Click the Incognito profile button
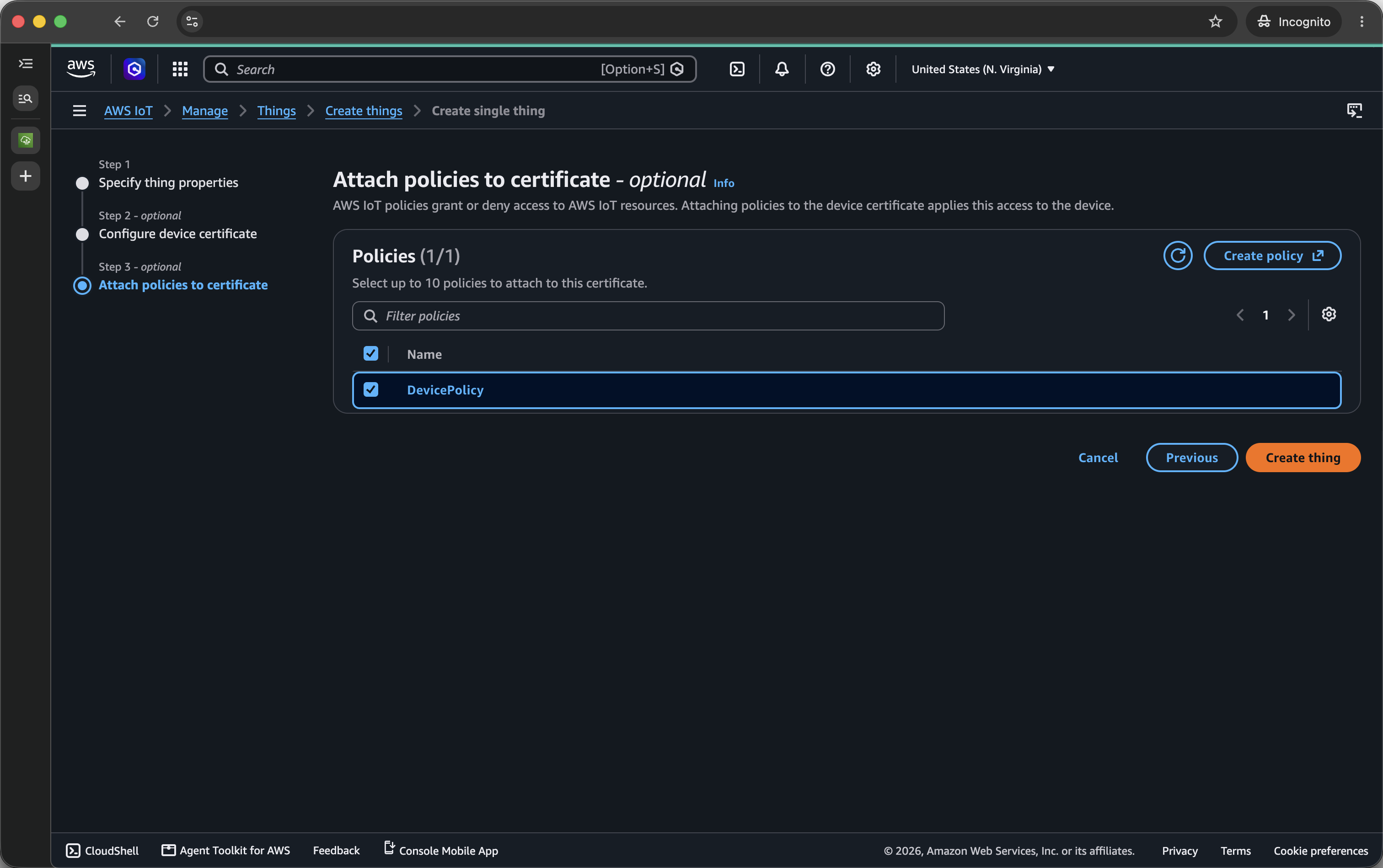The image size is (1383, 868). (1293, 21)
